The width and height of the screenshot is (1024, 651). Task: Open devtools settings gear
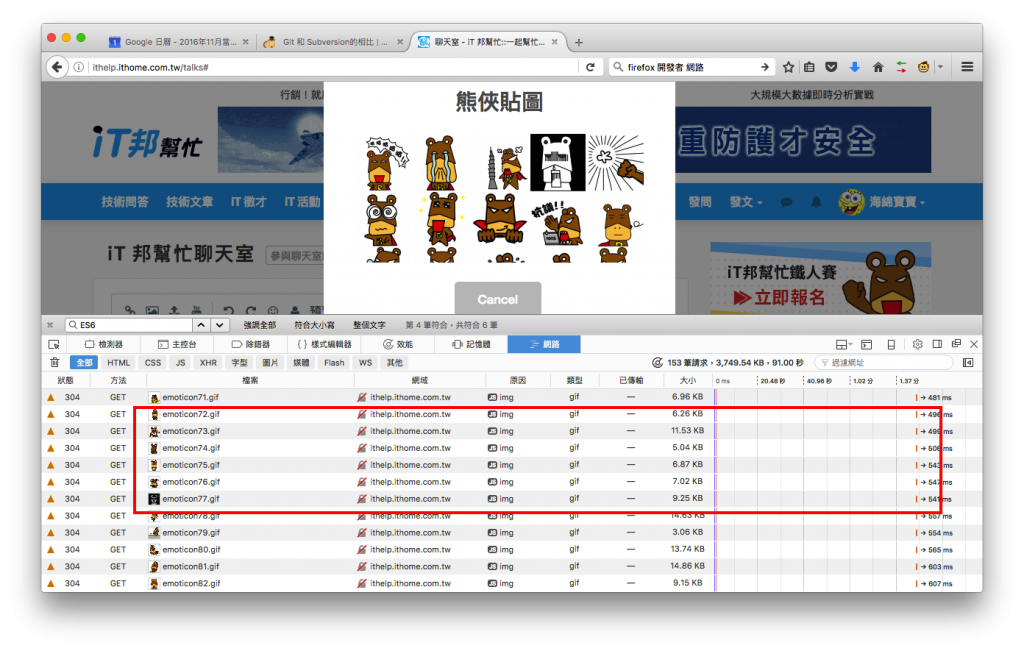click(x=918, y=344)
